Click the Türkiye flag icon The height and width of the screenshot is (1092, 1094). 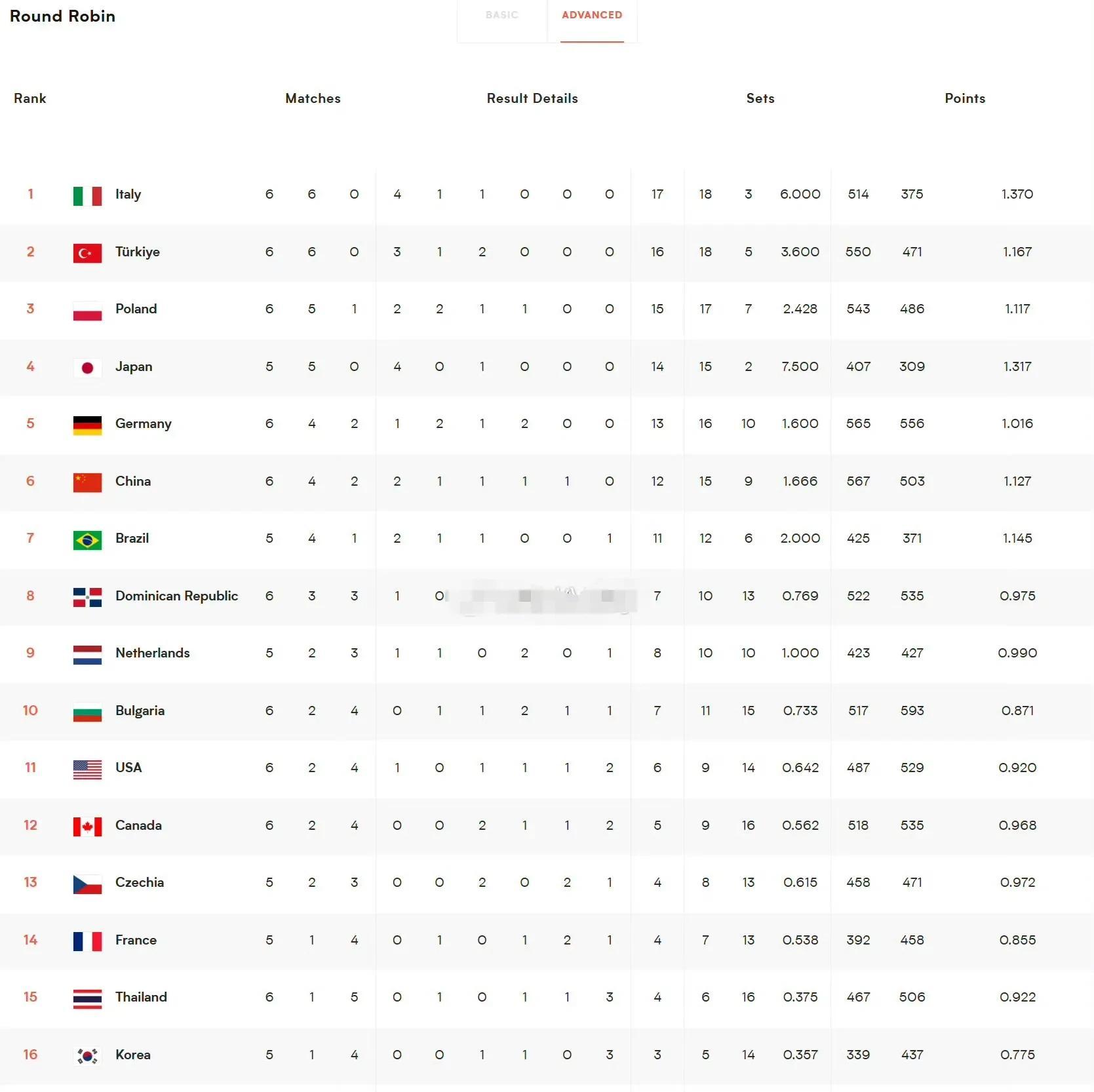87,253
